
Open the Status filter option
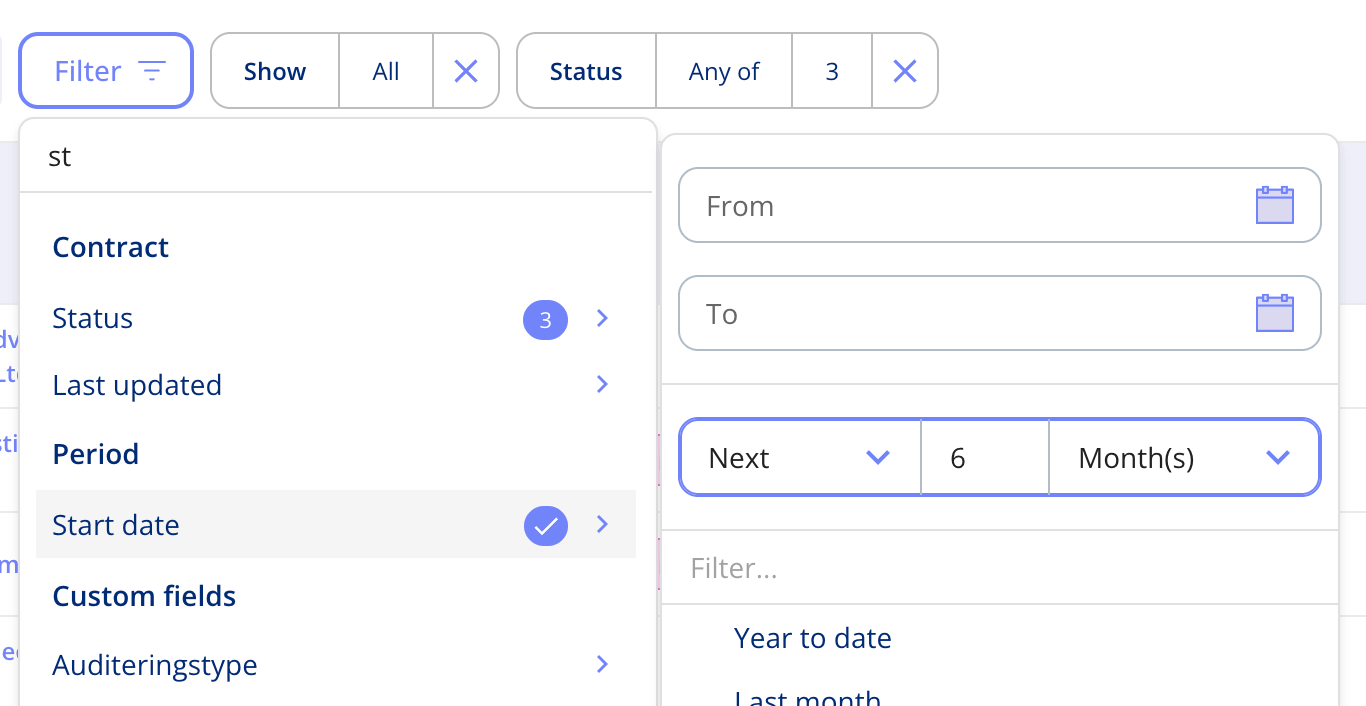[x=336, y=319]
